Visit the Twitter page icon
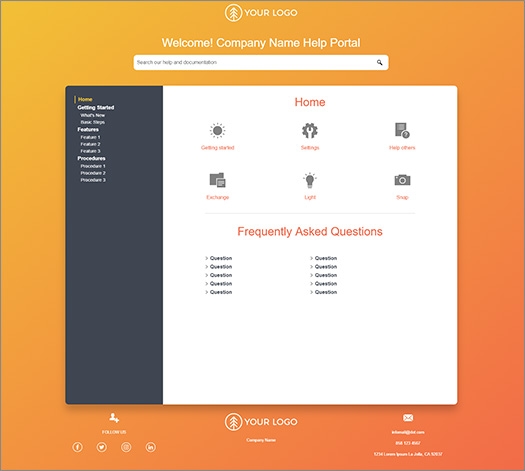Image resolution: width=525 pixels, height=471 pixels. pyautogui.click(x=102, y=447)
